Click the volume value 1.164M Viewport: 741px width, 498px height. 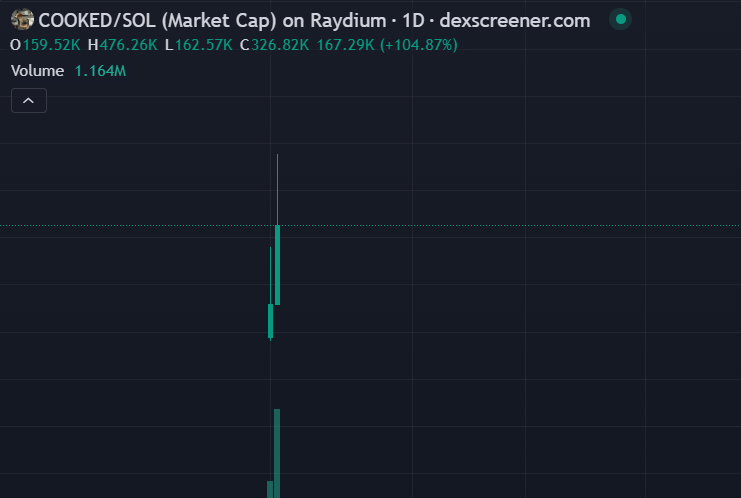click(x=100, y=71)
